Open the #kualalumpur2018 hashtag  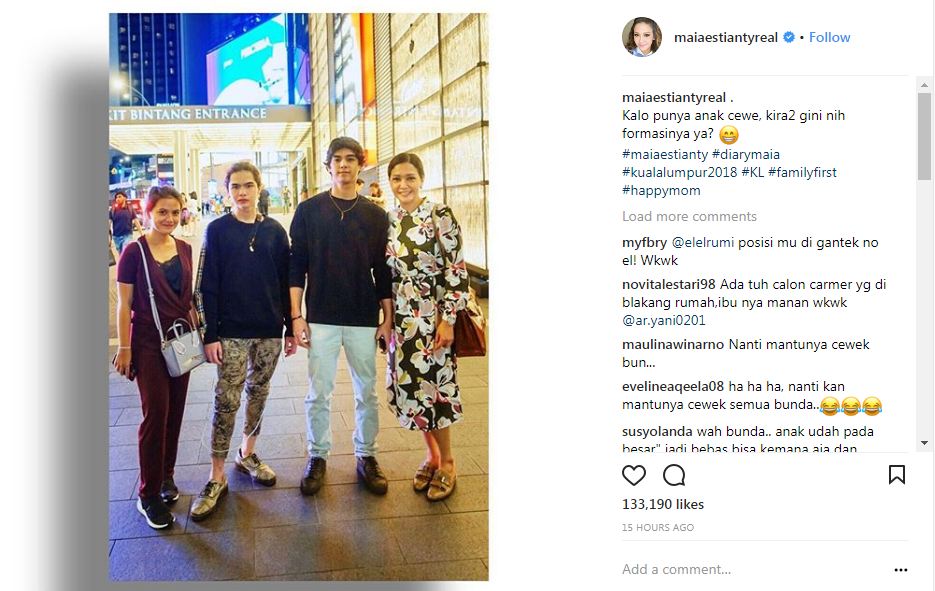point(679,172)
